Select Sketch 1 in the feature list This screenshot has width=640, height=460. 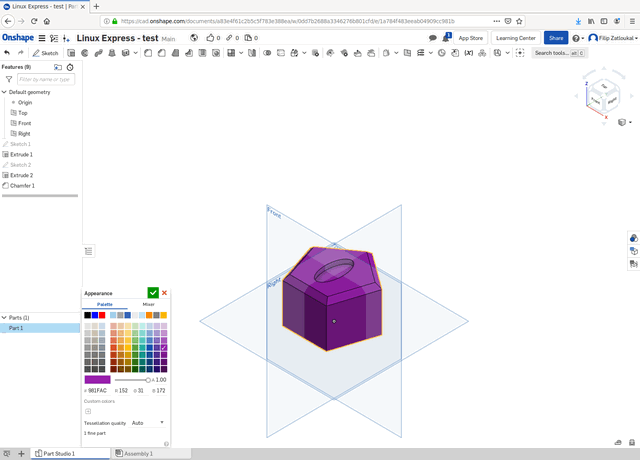20,144
